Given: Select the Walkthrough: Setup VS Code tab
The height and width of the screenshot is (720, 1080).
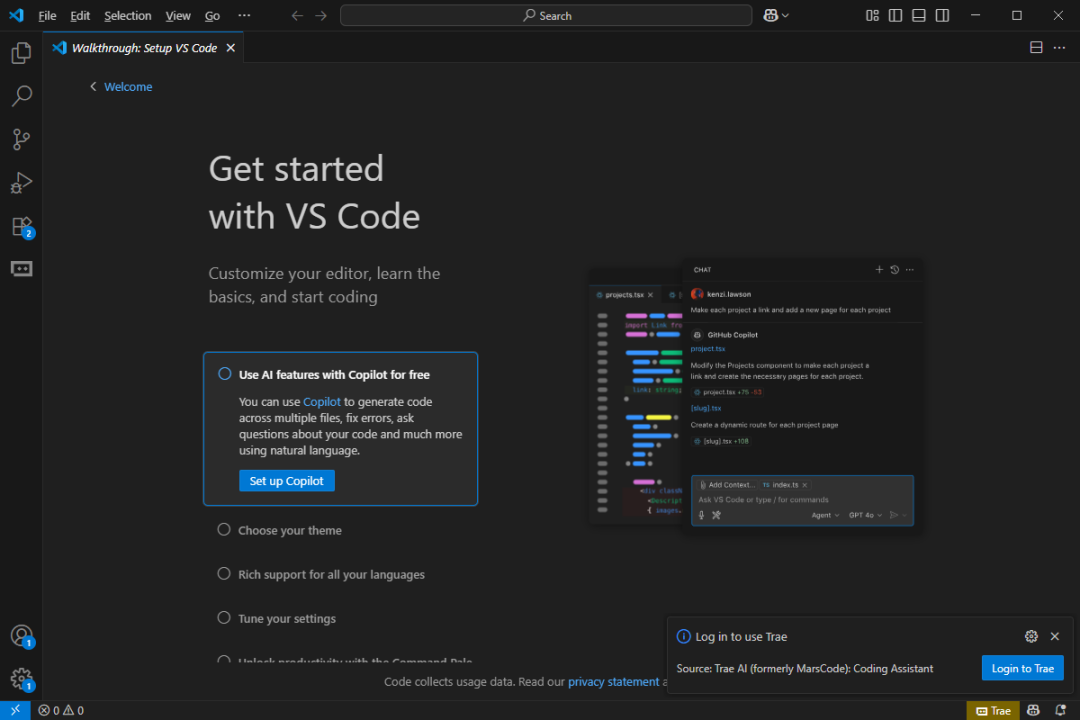Looking at the screenshot, I should (x=144, y=48).
